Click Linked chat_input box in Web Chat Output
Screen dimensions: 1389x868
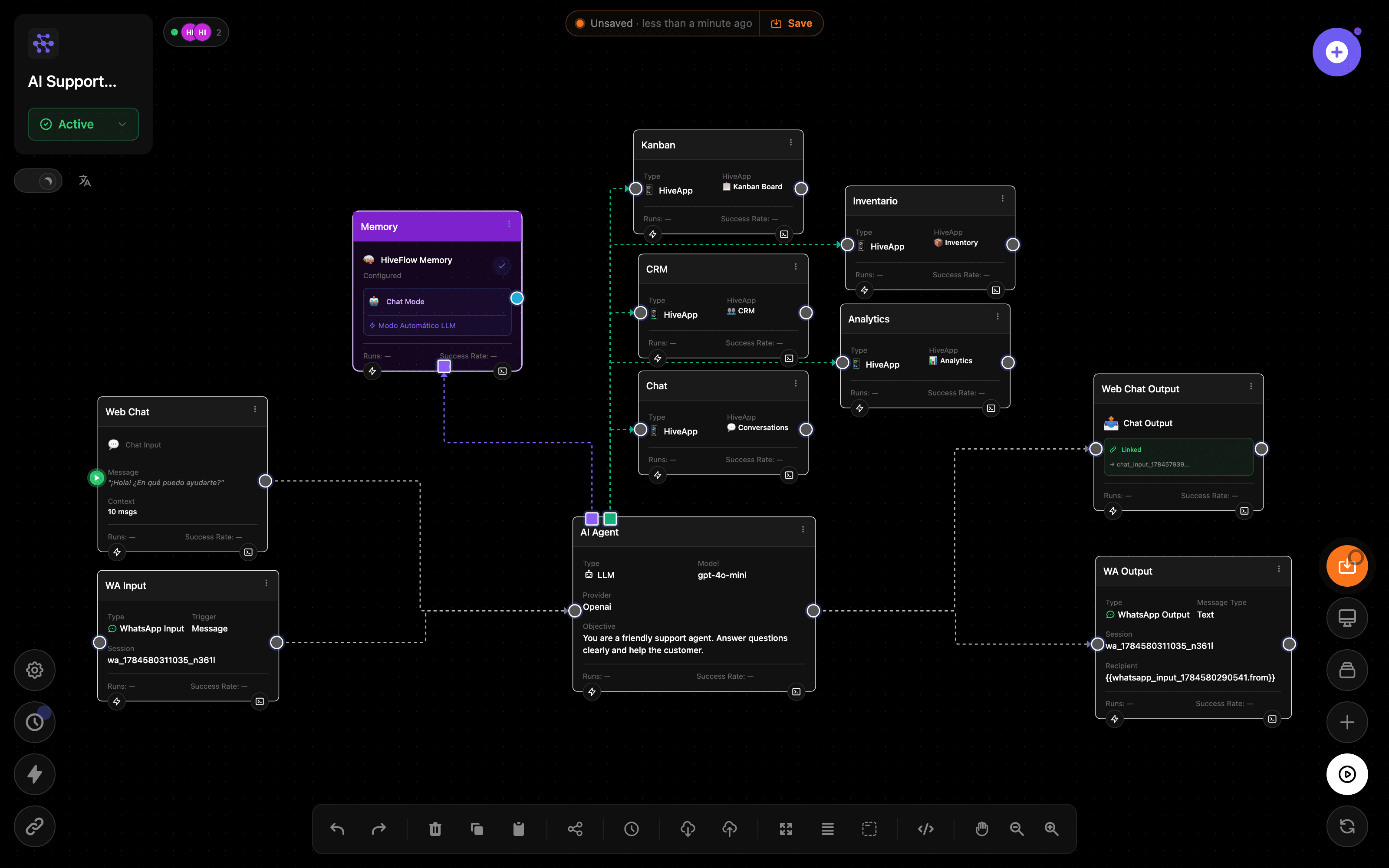click(1178, 457)
